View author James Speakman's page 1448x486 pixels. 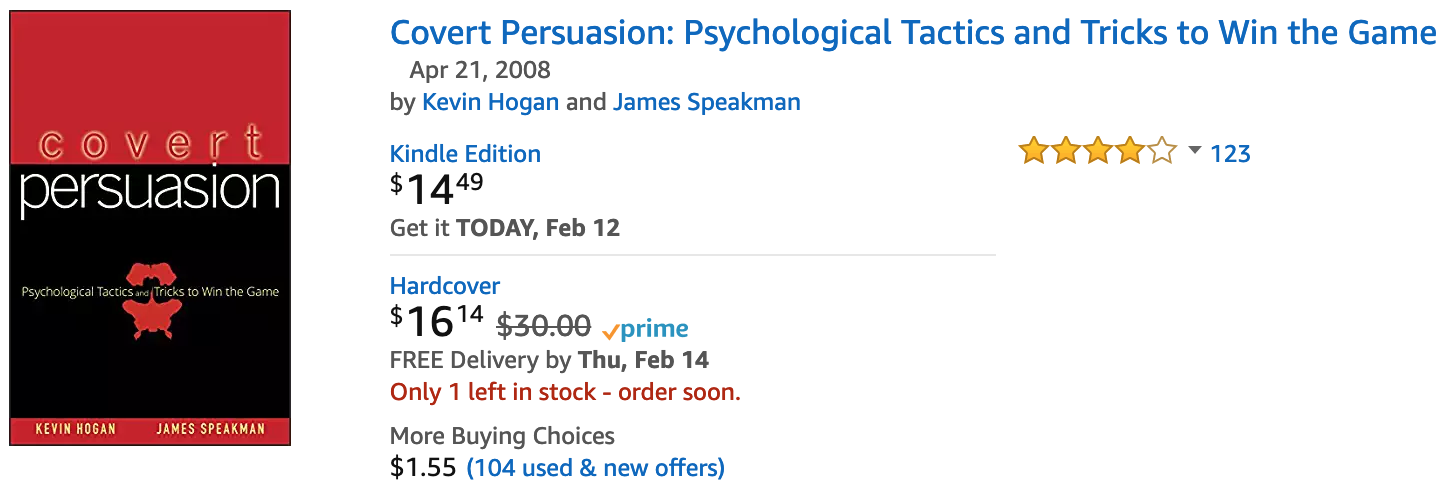point(706,102)
